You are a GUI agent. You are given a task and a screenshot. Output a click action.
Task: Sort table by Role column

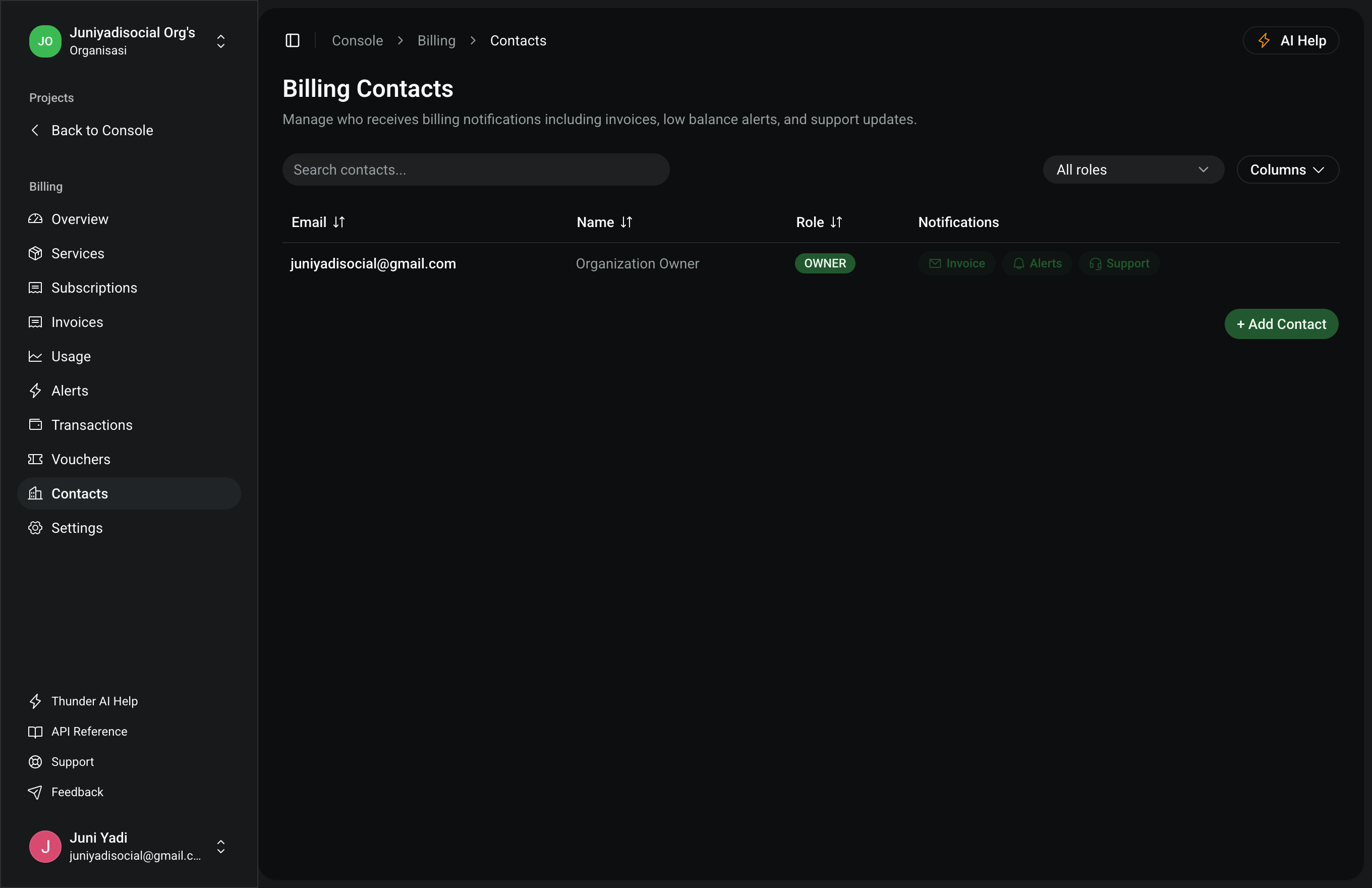819,222
